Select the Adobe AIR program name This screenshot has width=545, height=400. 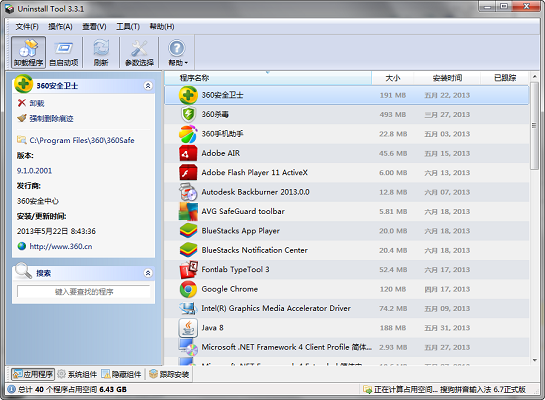[221, 153]
